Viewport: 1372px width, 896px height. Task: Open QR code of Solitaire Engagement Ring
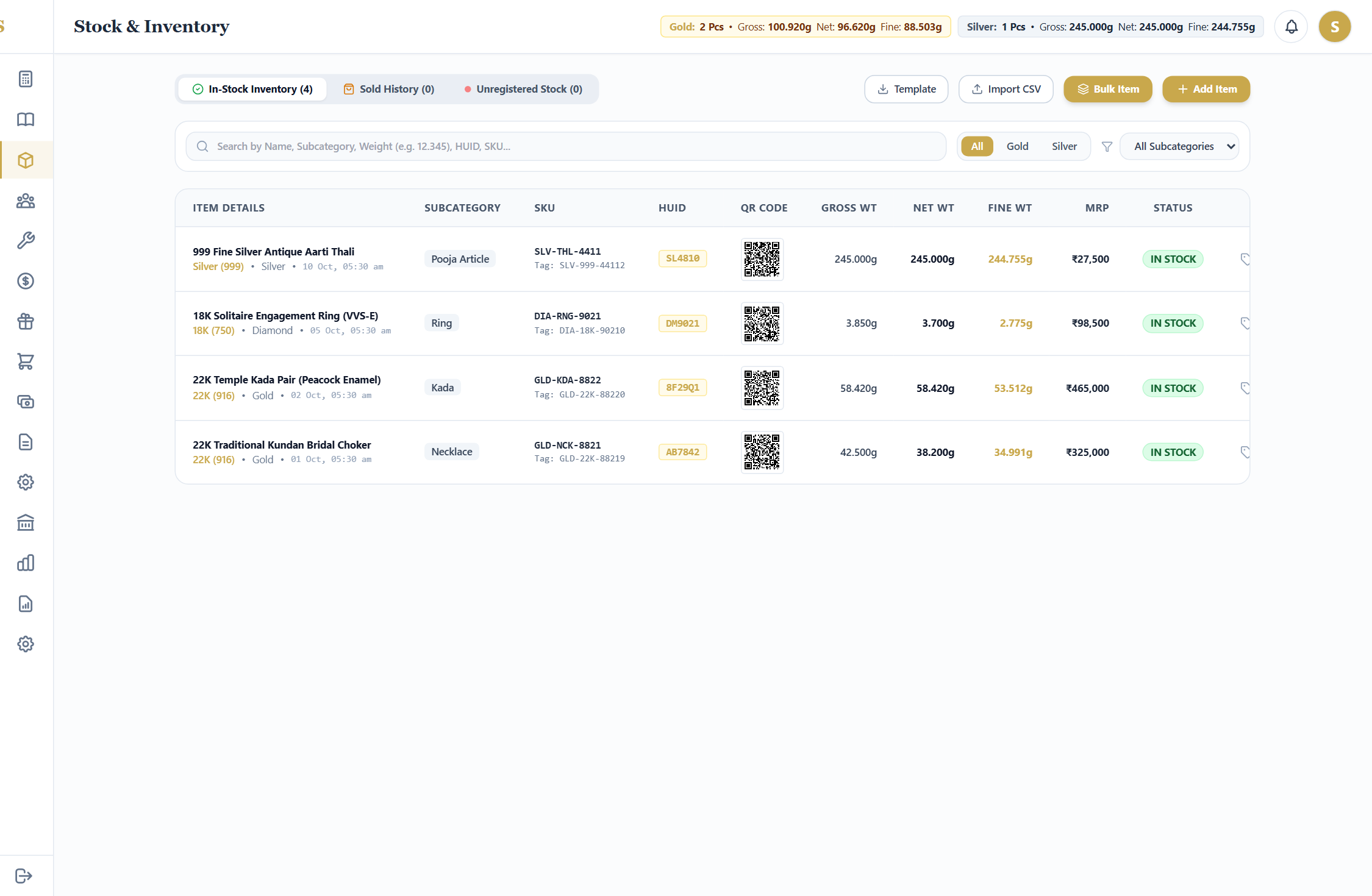pos(762,323)
